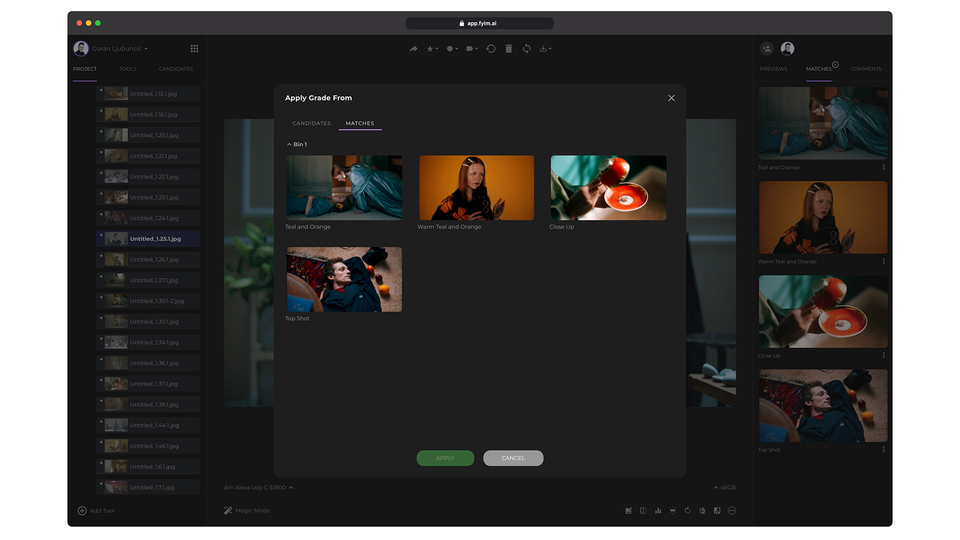Screen dimensions: 960x540
Task: Open the star rating dropdown
Action: pos(432,49)
